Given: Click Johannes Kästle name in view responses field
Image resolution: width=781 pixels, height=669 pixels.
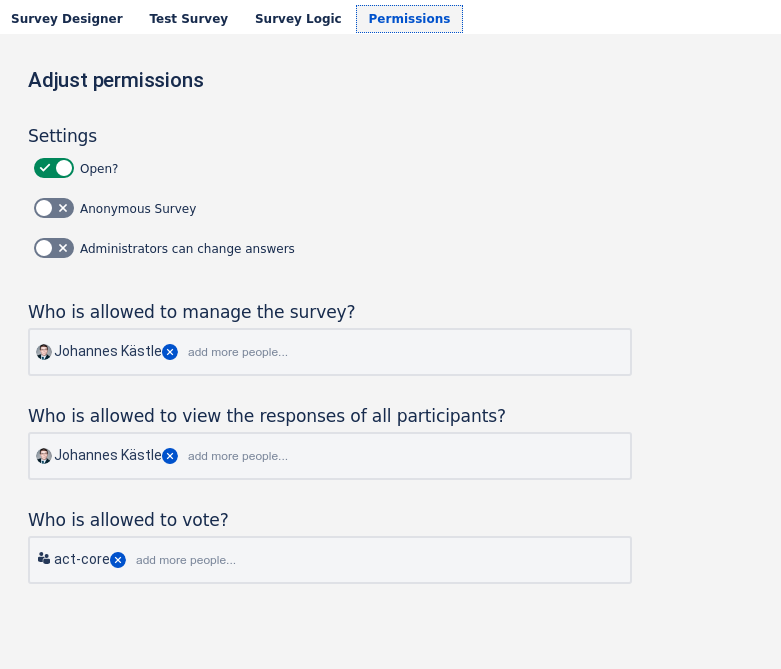Looking at the screenshot, I should pyautogui.click(x=108, y=455).
